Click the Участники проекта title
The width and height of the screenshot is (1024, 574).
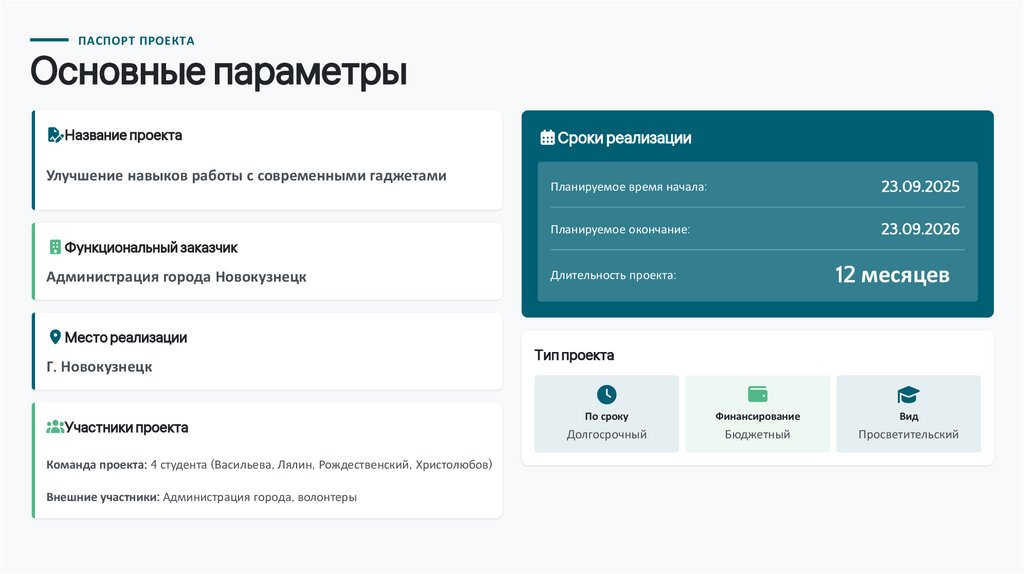click(x=127, y=428)
